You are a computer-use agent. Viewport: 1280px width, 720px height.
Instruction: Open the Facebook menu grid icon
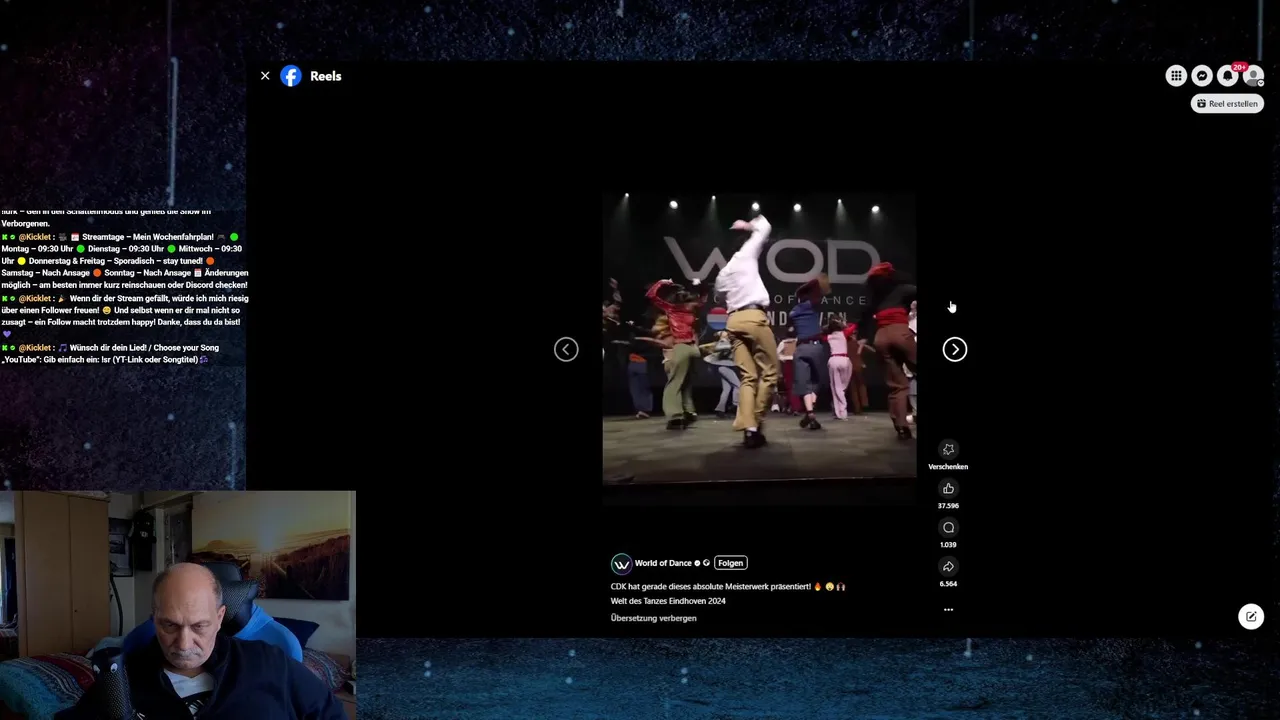pyautogui.click(x=1176, y=76)
